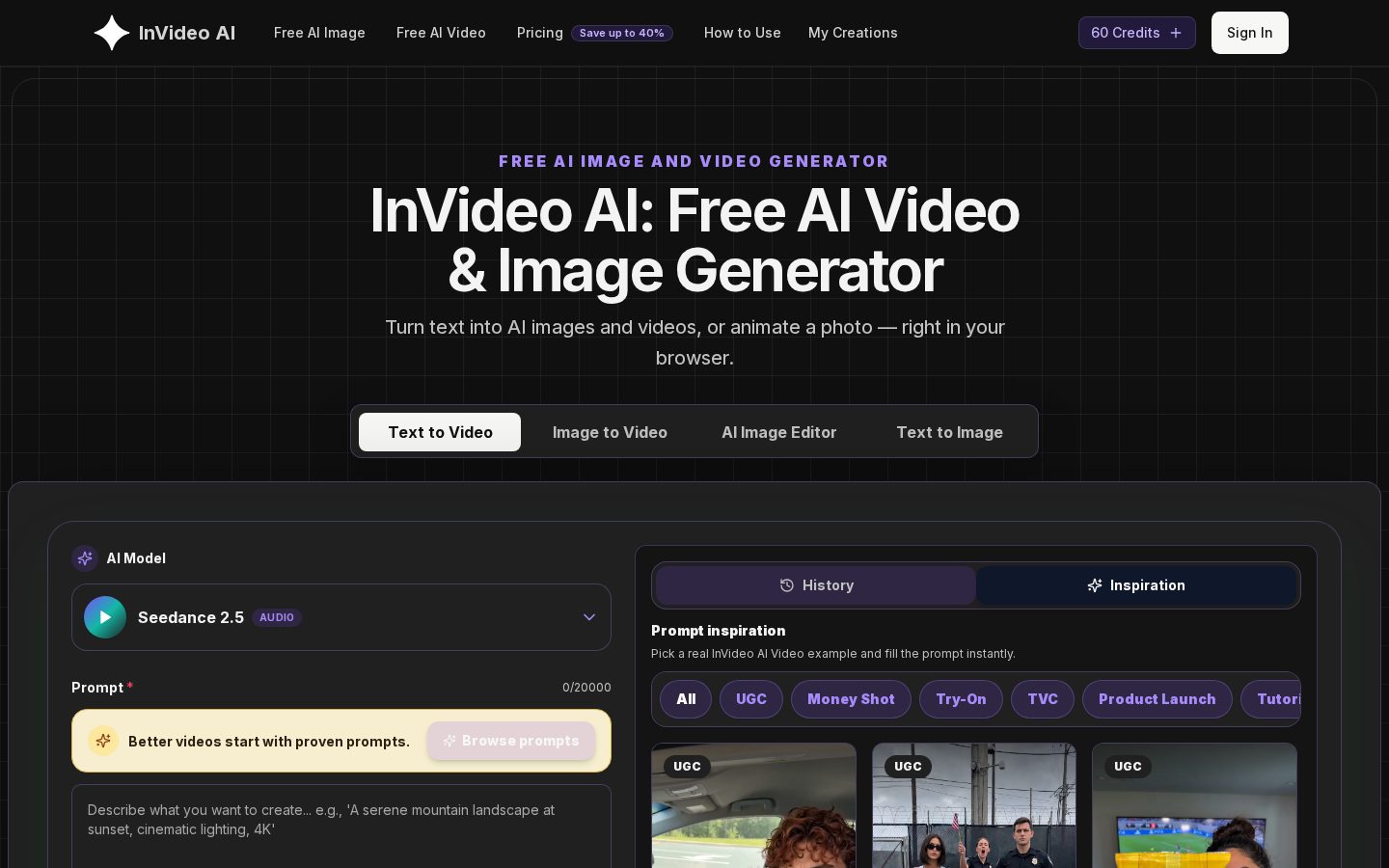
Task: Open the UGC thumbnail showing police officers
Action: point(974,805)
